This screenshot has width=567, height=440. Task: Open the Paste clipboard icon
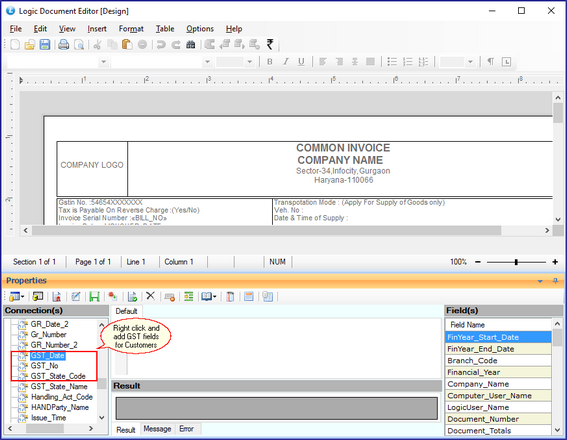[x=127, y=44]
